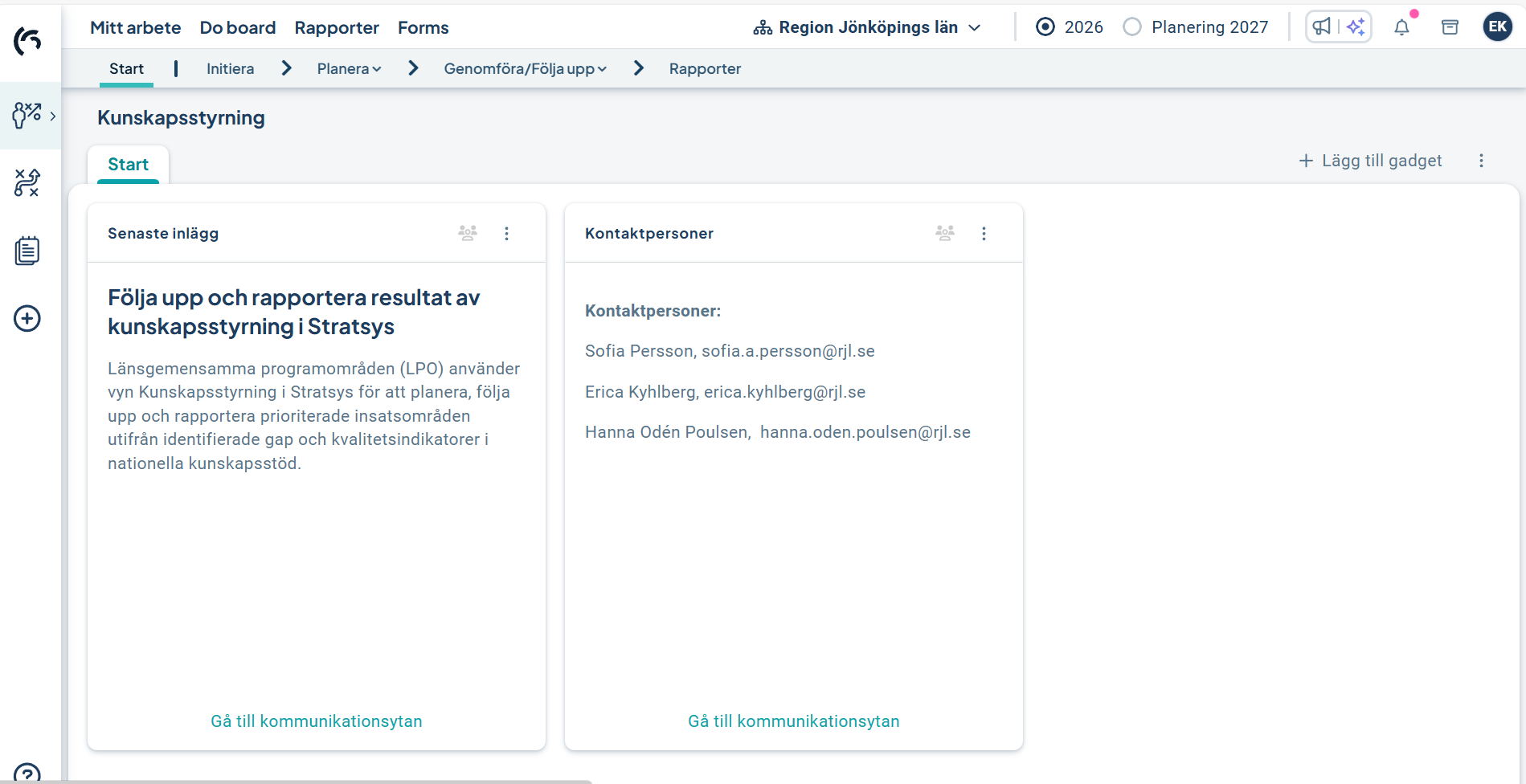
Task: Open the Mitt arbete menu
Action: (x=135, y=27)
